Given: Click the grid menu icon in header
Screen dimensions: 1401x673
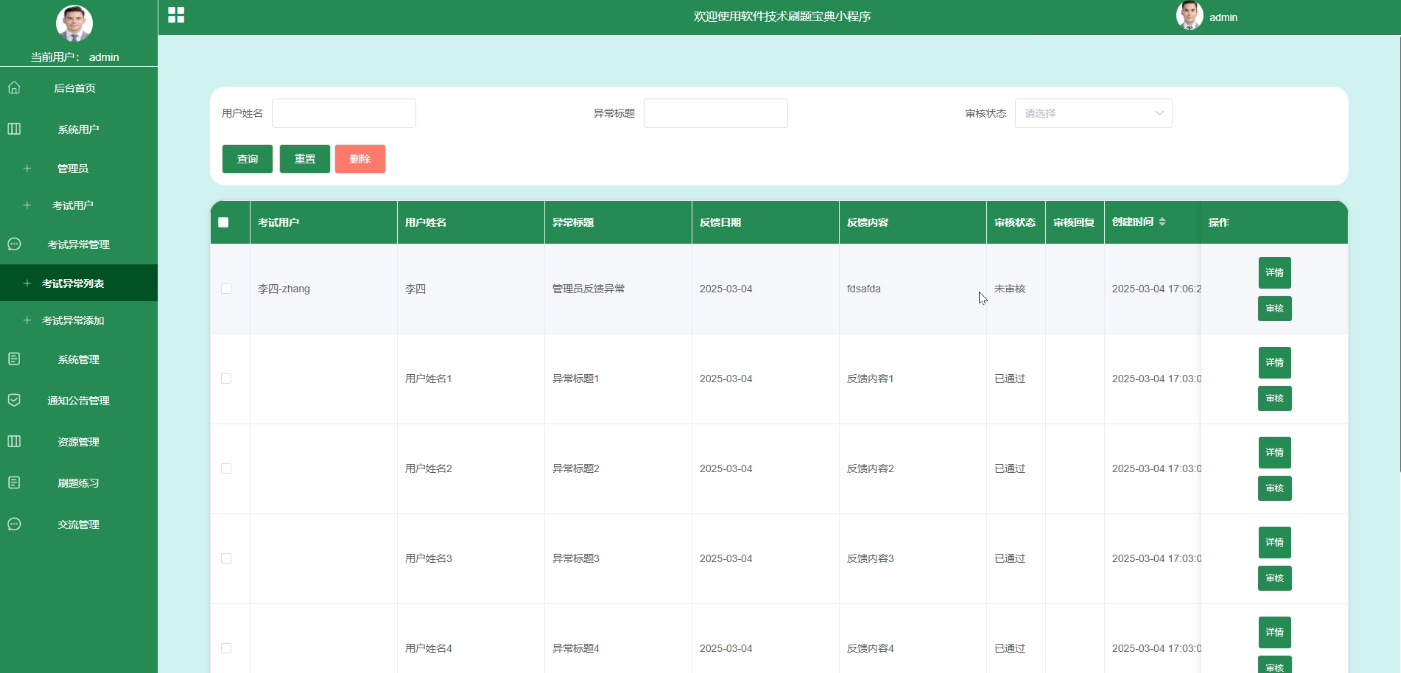Looking at the screenshot, I should click(x=176, y=15).
